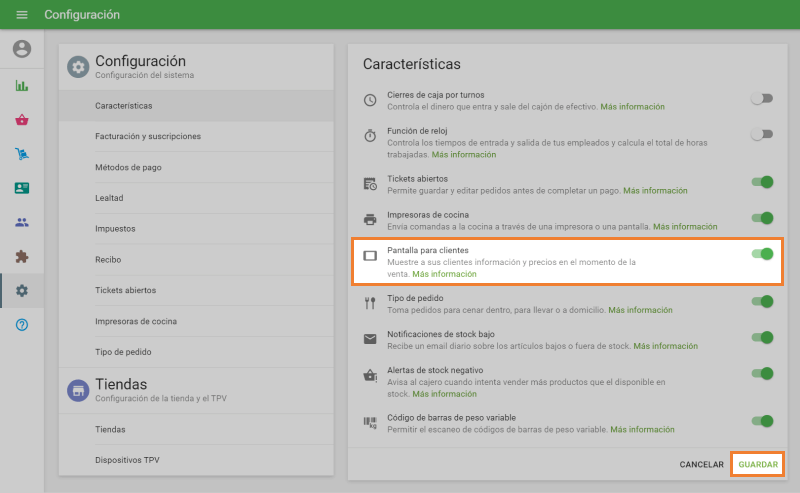
Task: Open the items basket icon in sidebar
Action: (22, 120)
